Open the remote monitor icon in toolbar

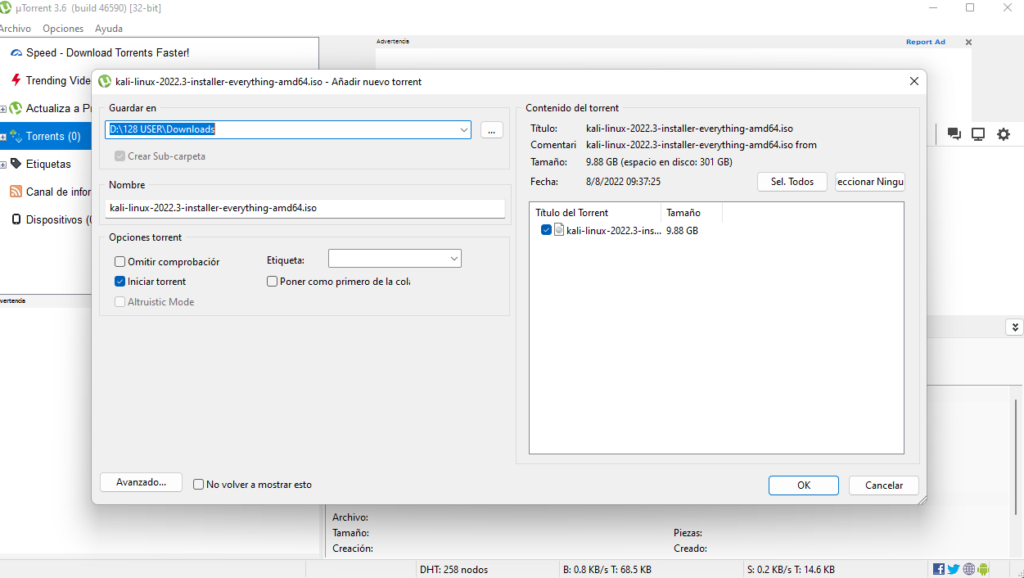pyautogui.click(x=978, y=134)
